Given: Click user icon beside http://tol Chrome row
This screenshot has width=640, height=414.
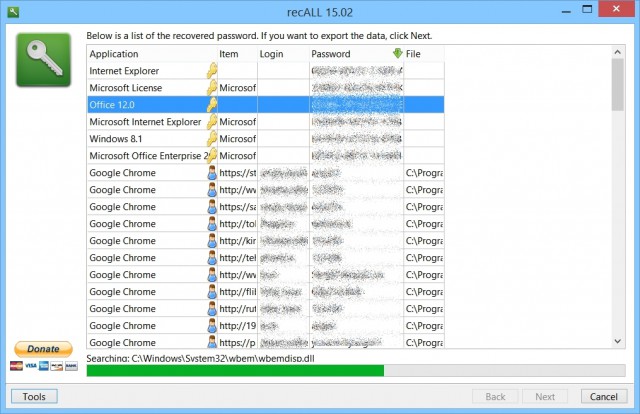Looking at the screenshot, I should [x=212, y=224].
